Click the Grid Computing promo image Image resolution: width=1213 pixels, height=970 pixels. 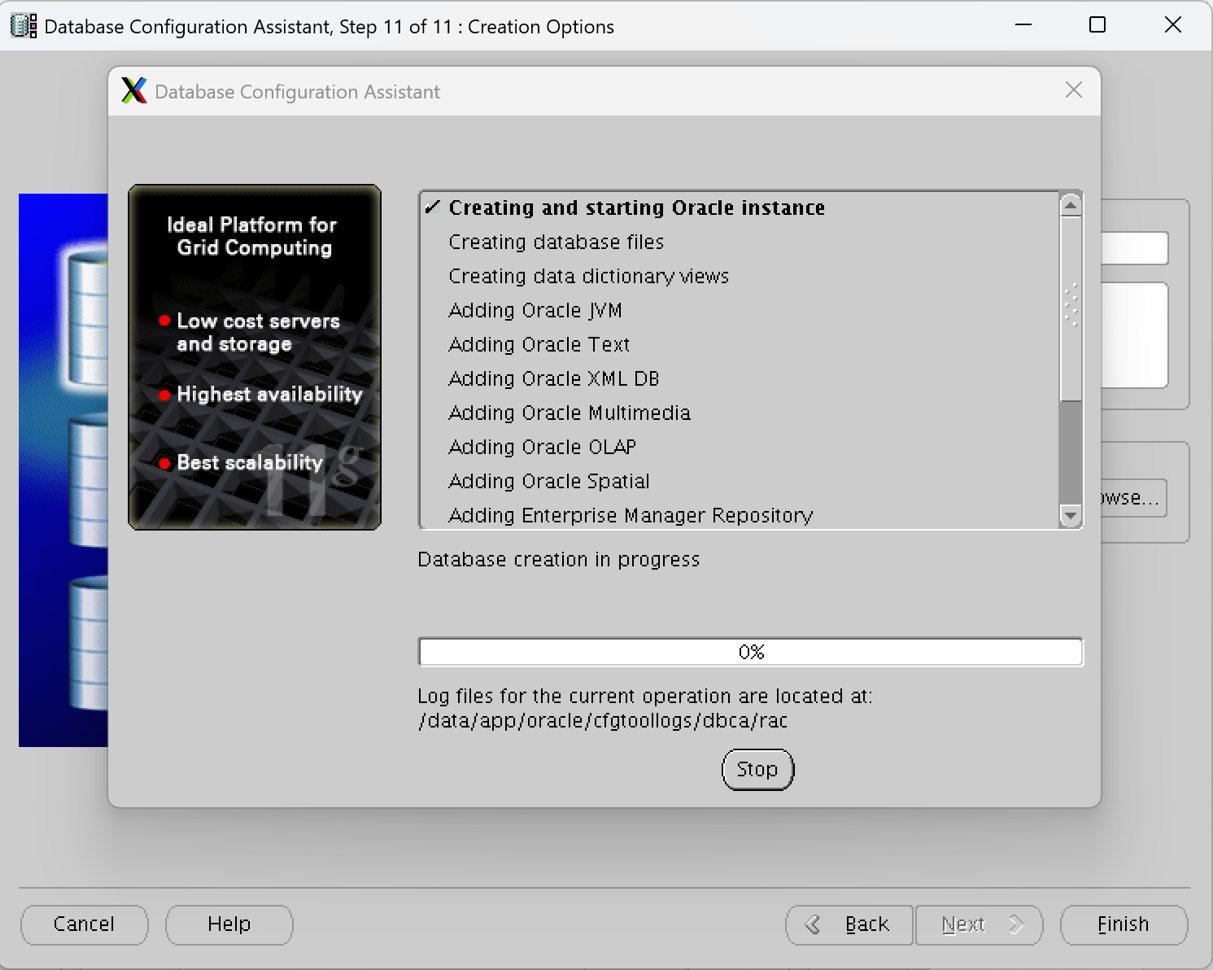click(x=255, y=357)
